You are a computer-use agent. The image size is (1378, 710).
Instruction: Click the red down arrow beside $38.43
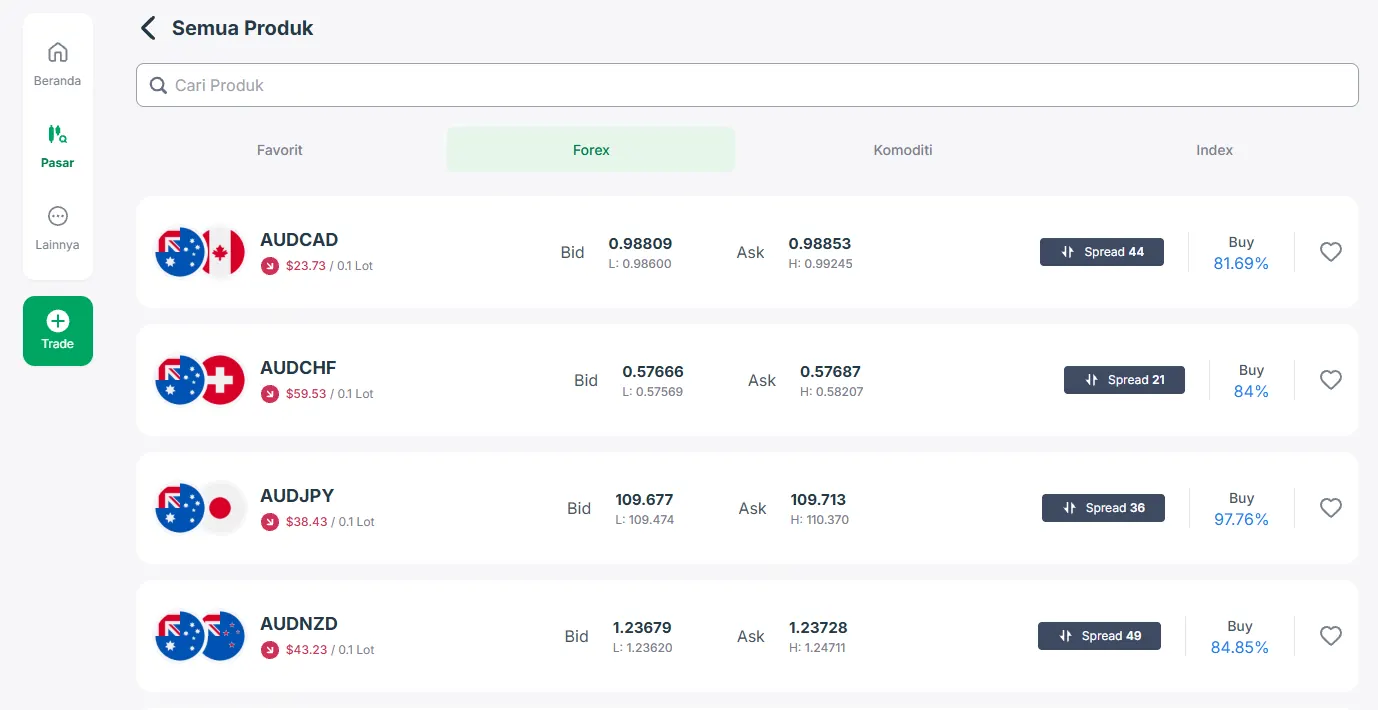pos(269,522)
